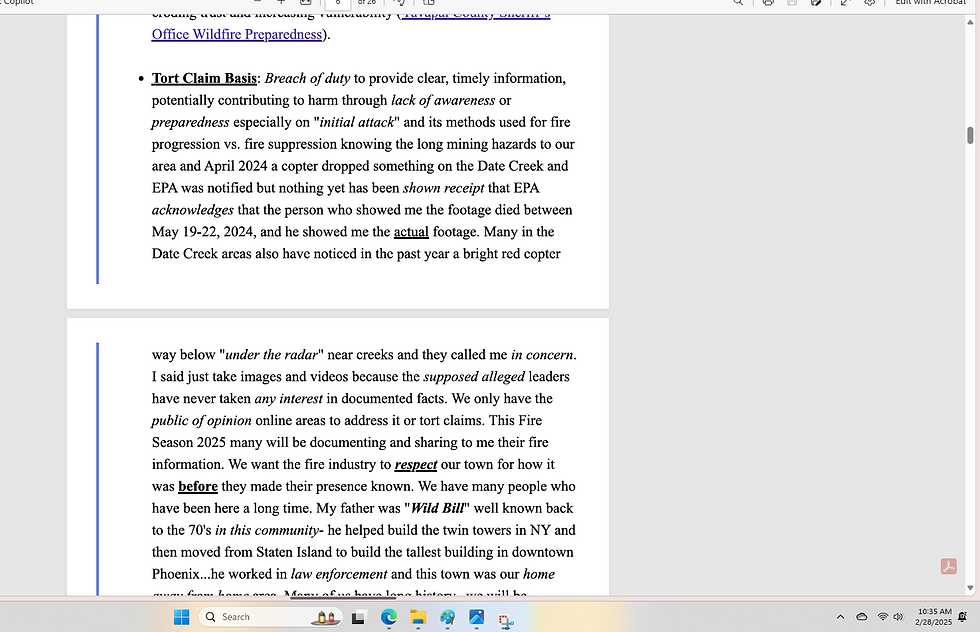Viewport: 980px width, 632px height.
Task: Click the words "Staten Island"
Action: (292, 552)
